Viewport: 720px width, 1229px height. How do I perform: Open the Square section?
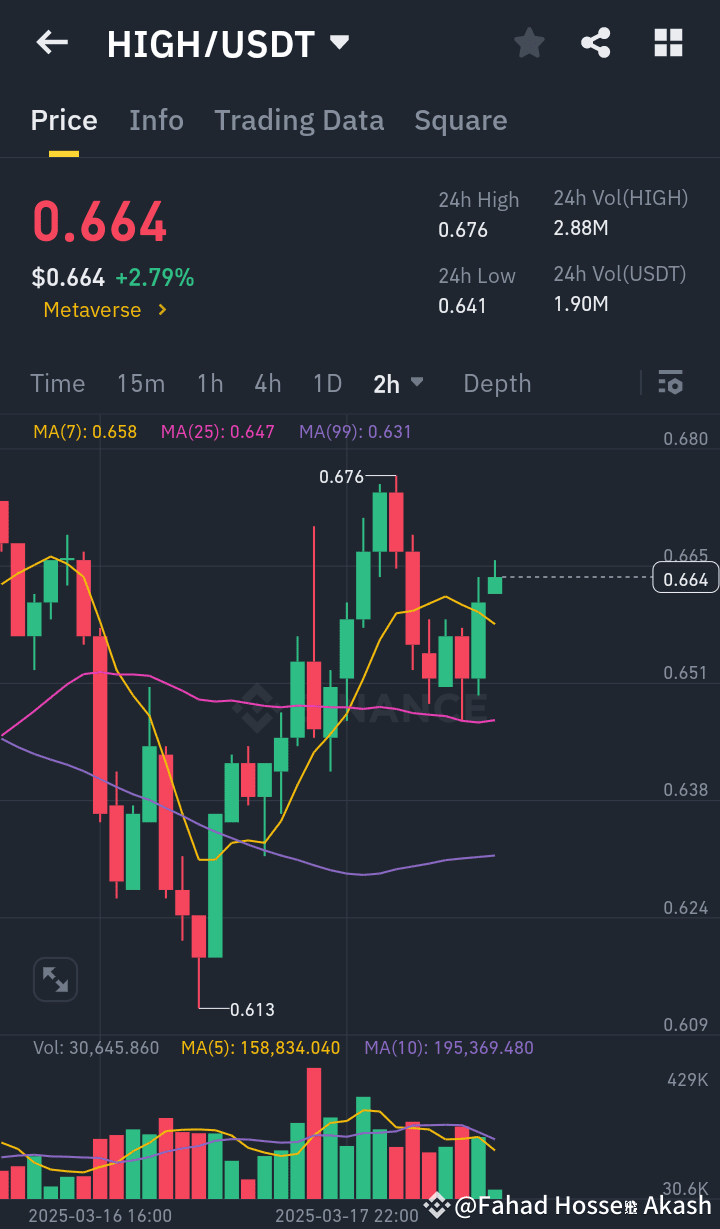tap(461, 120)
